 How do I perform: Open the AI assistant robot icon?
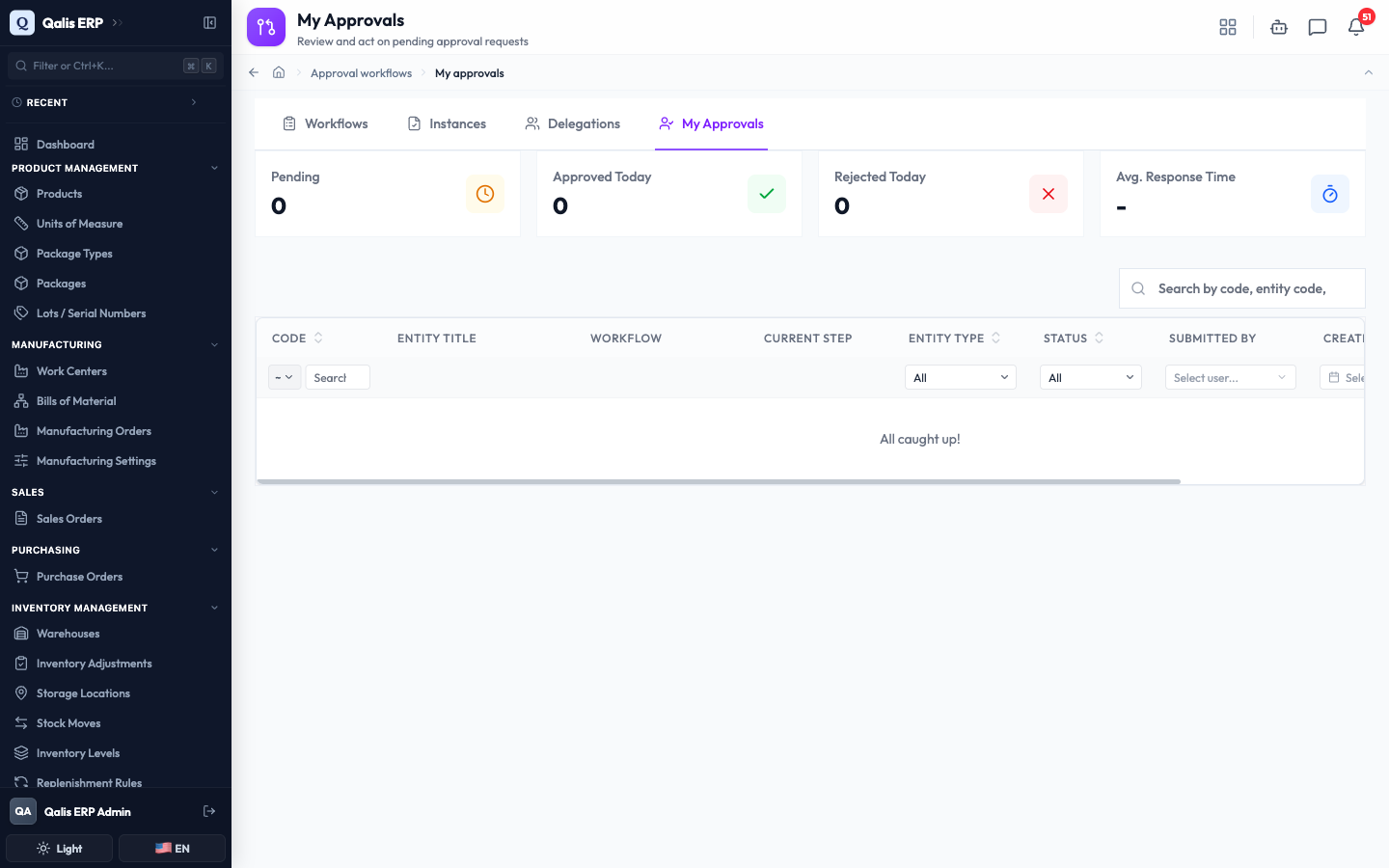point(1279,27)
